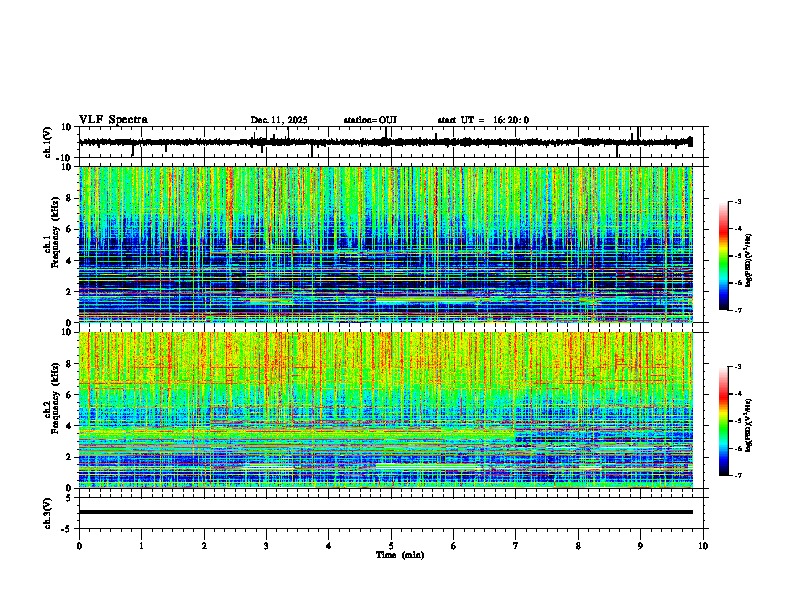The height and width of the screenshot is (612, 792).
Task: Click the time axis tick label "1"
Action: click(x=141, y=546)
